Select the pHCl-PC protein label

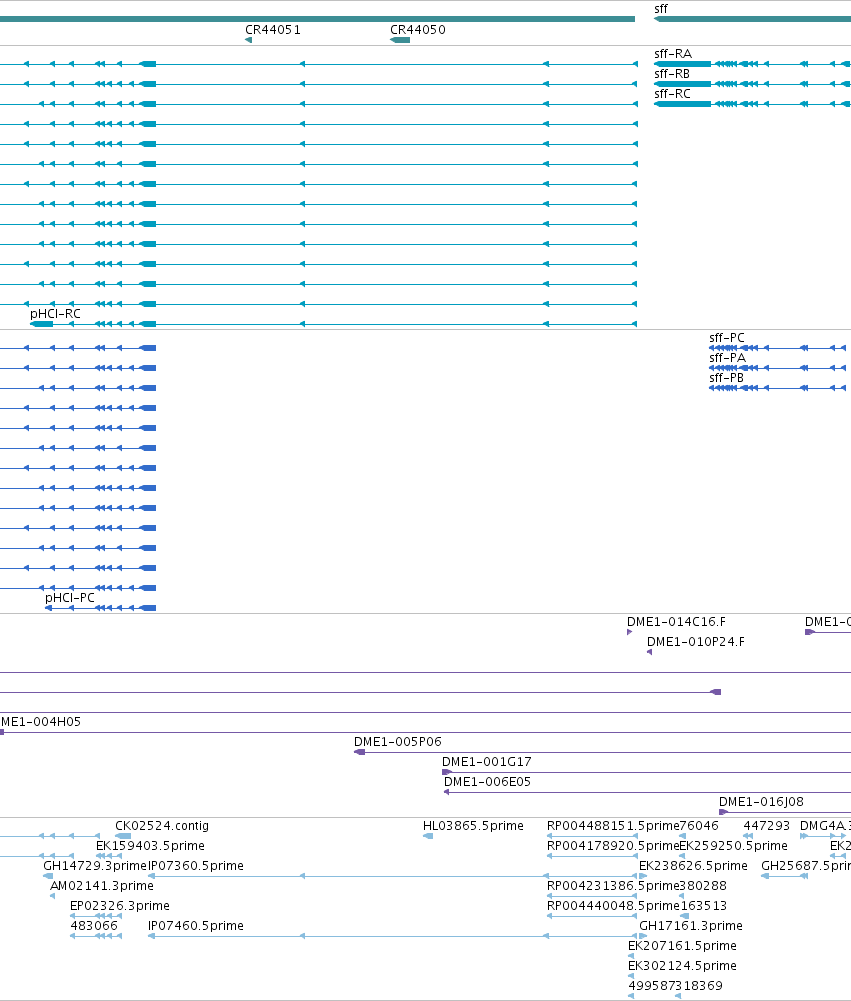70,598
